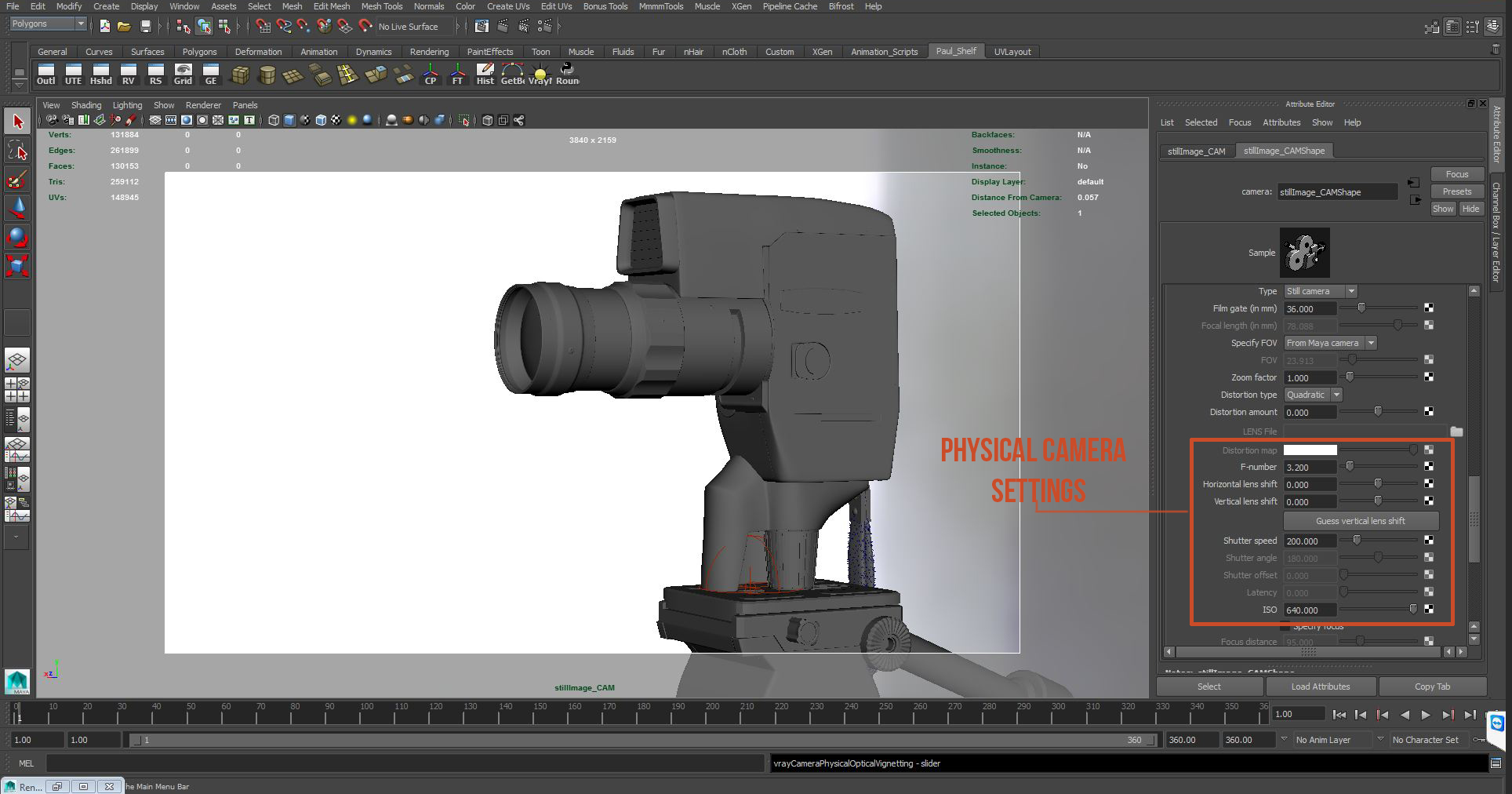
Task: Activate the Paint Selection tool
Action: 17,180
